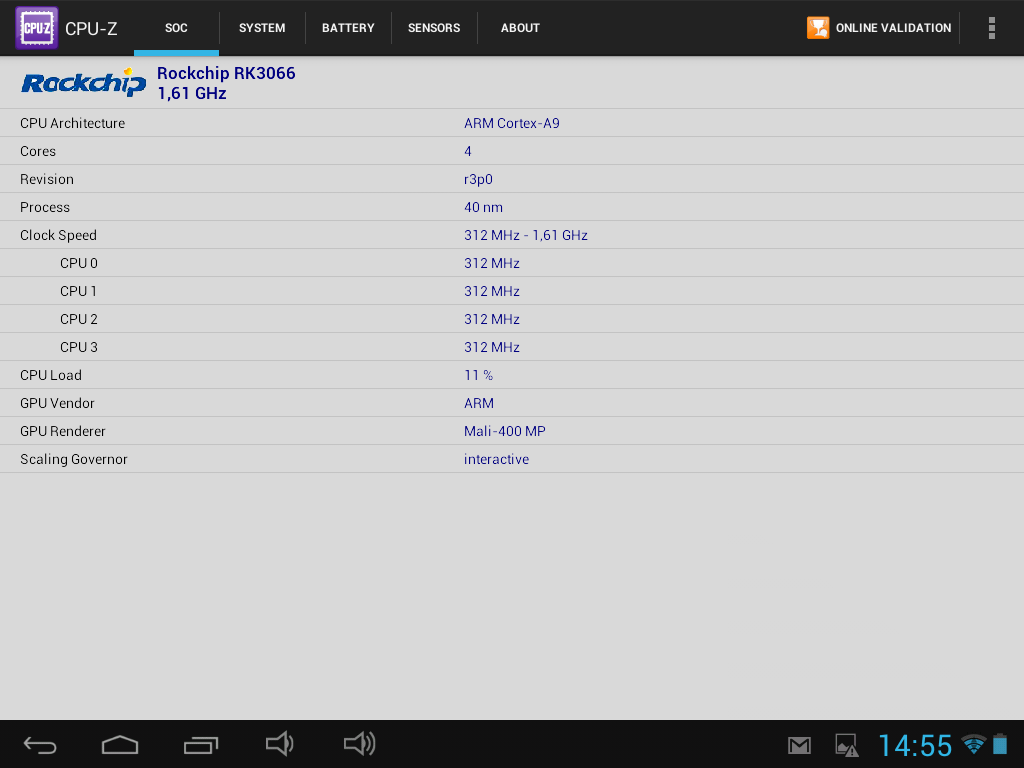
Task: Click the ONLINE VALIDATION button label
Action: 893,28
